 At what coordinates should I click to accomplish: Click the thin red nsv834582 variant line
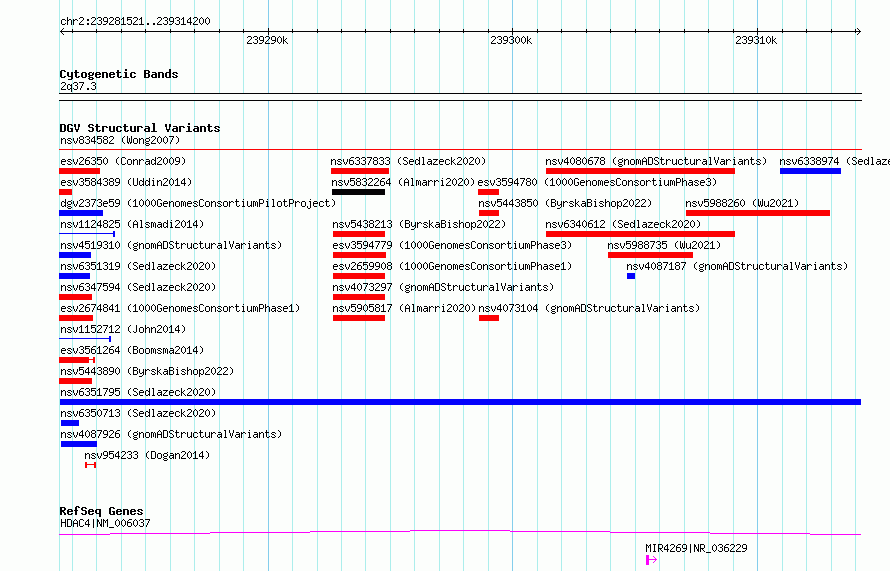[x=460, y=150]
